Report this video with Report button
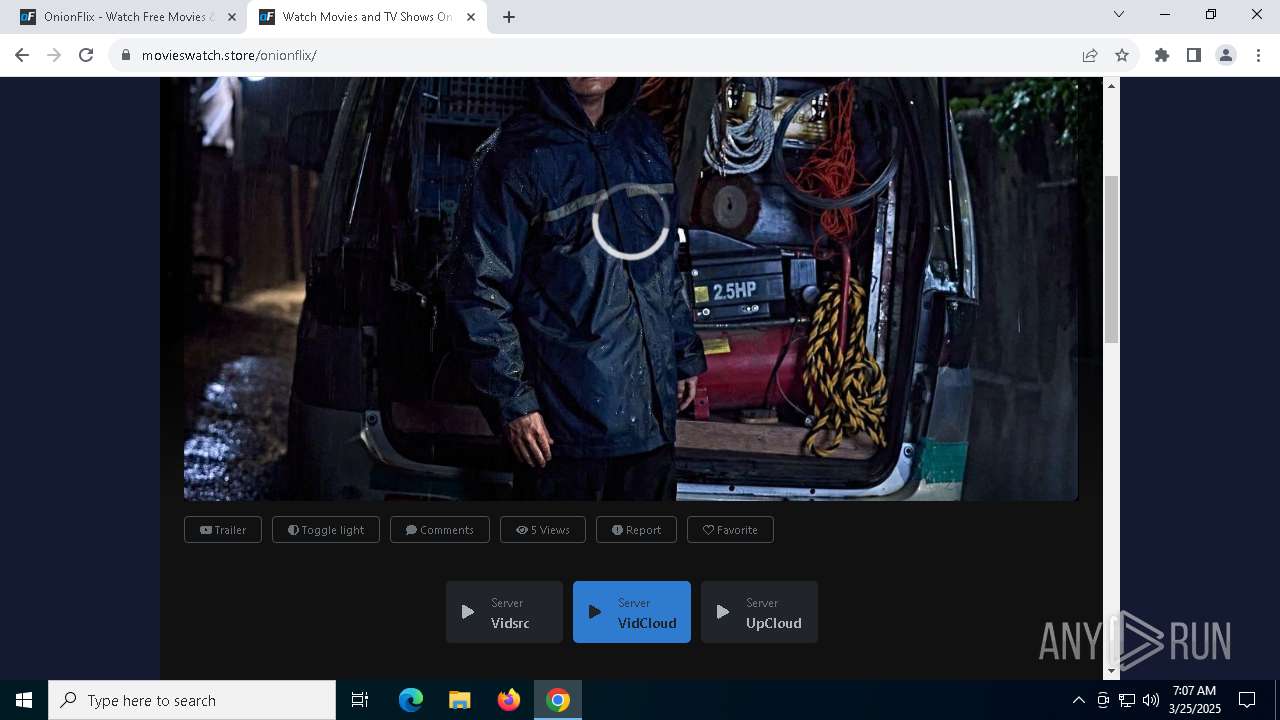The width and height of the screenshot is (1280, 720). point(636,530)
